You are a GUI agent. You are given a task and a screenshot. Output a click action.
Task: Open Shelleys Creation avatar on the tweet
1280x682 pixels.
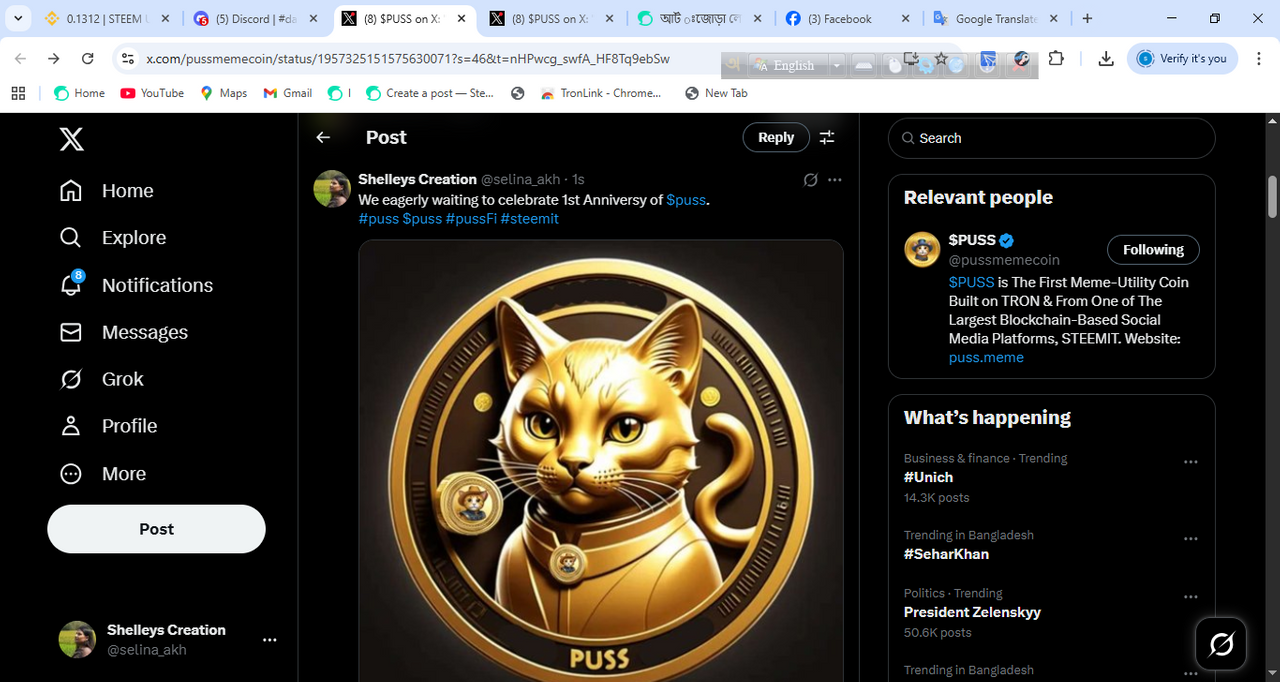click(332, 189)
